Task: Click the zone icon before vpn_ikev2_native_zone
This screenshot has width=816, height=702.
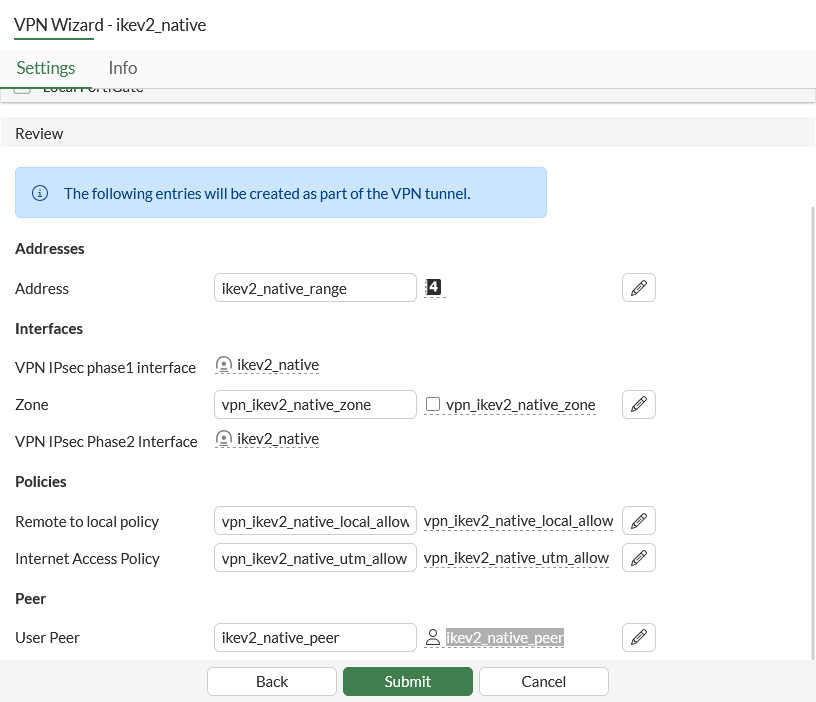Action: [433, 405]
